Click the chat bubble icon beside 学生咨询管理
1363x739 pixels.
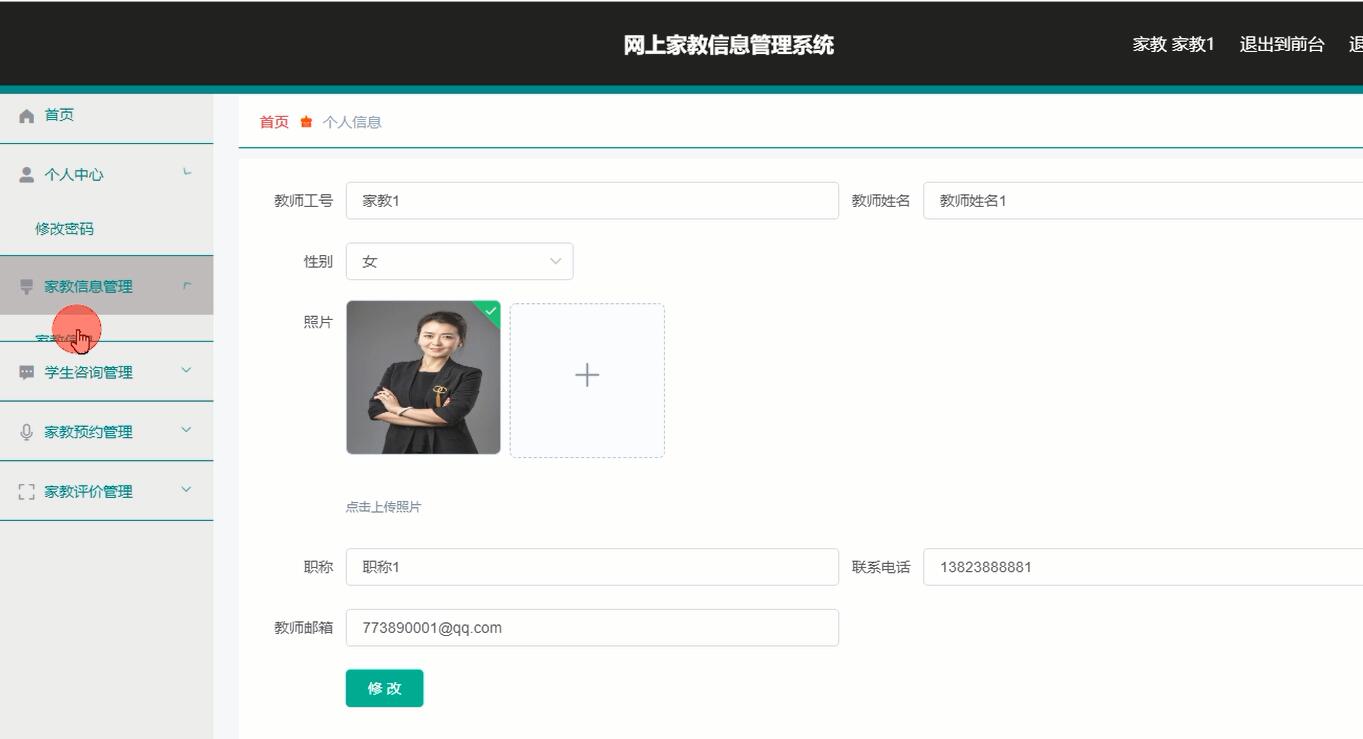point(27,372)
